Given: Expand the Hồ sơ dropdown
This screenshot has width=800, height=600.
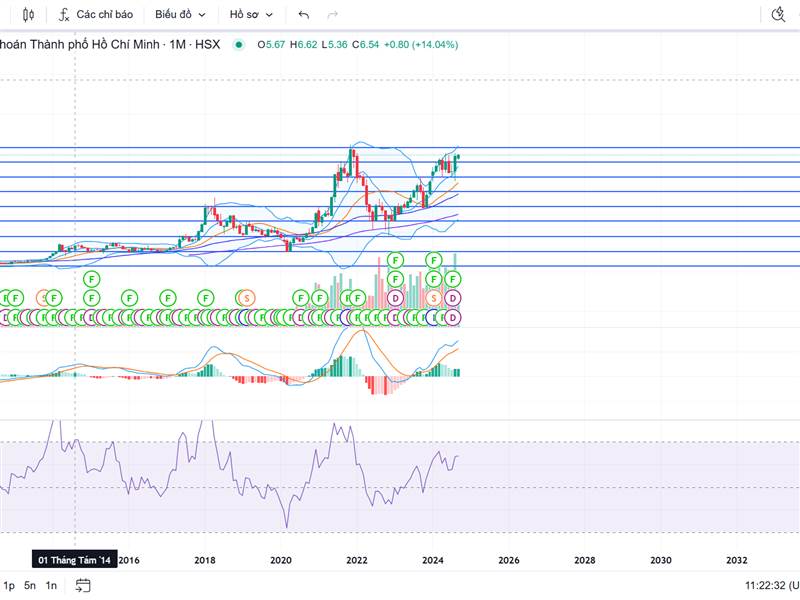Looking at the screenshot, I should pyautogui.click(x=251, y=15).
